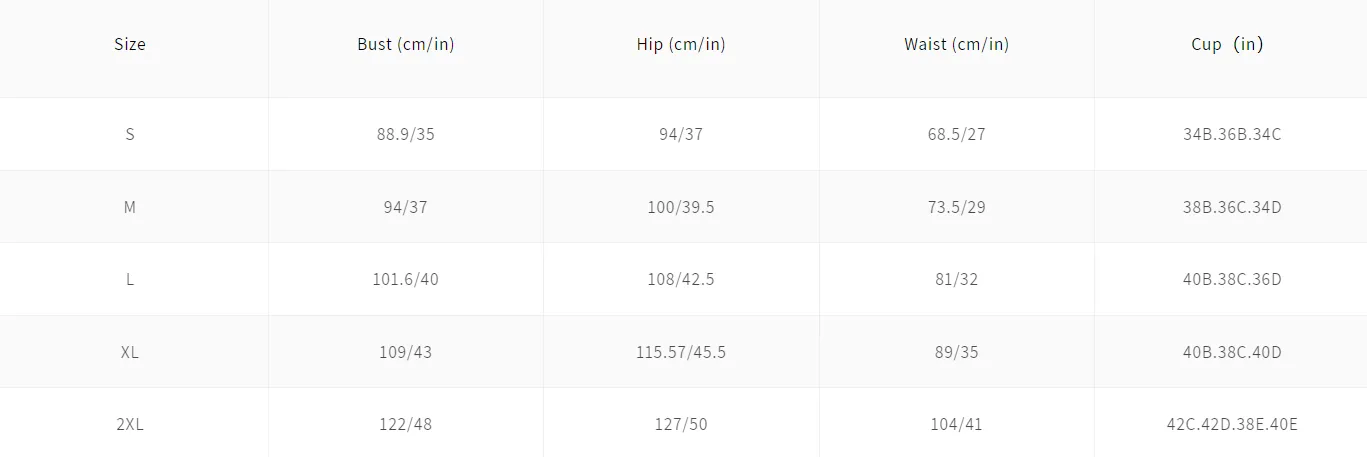Viewport: 1367px width, 457px height.
Task: Click cup value 34B.36B.34C
Action: (1231, 134)
